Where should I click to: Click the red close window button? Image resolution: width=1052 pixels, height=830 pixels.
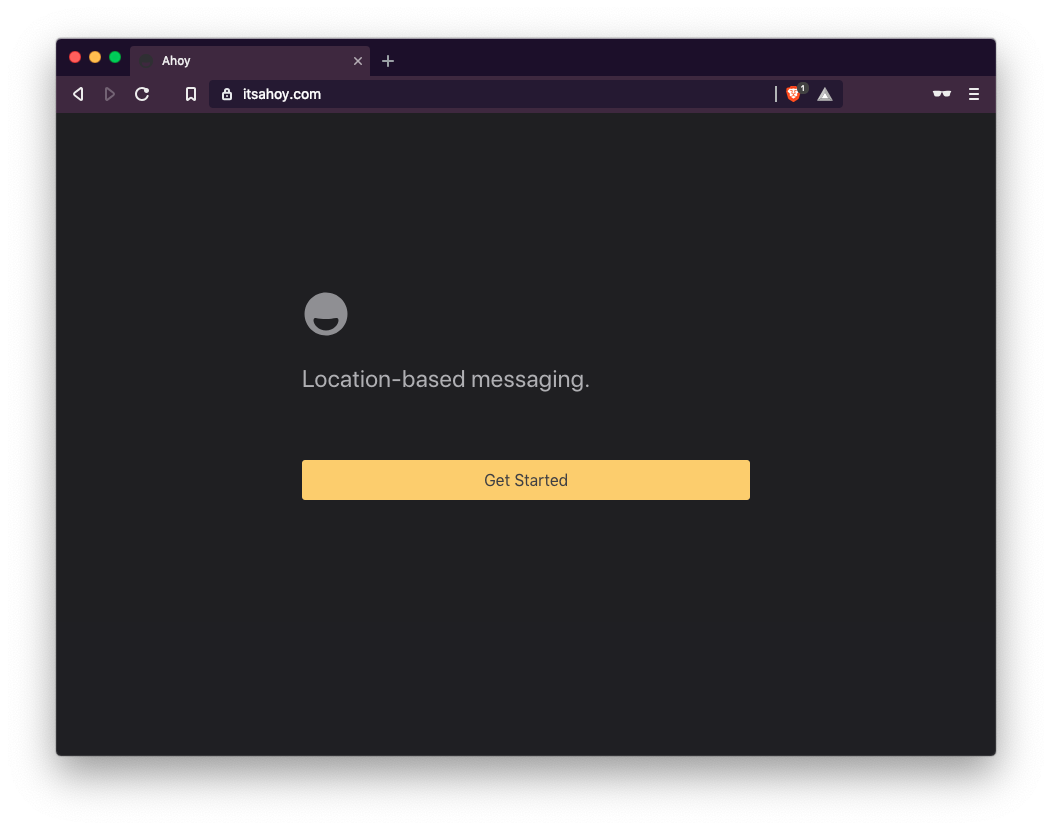(x=75, y=58)
